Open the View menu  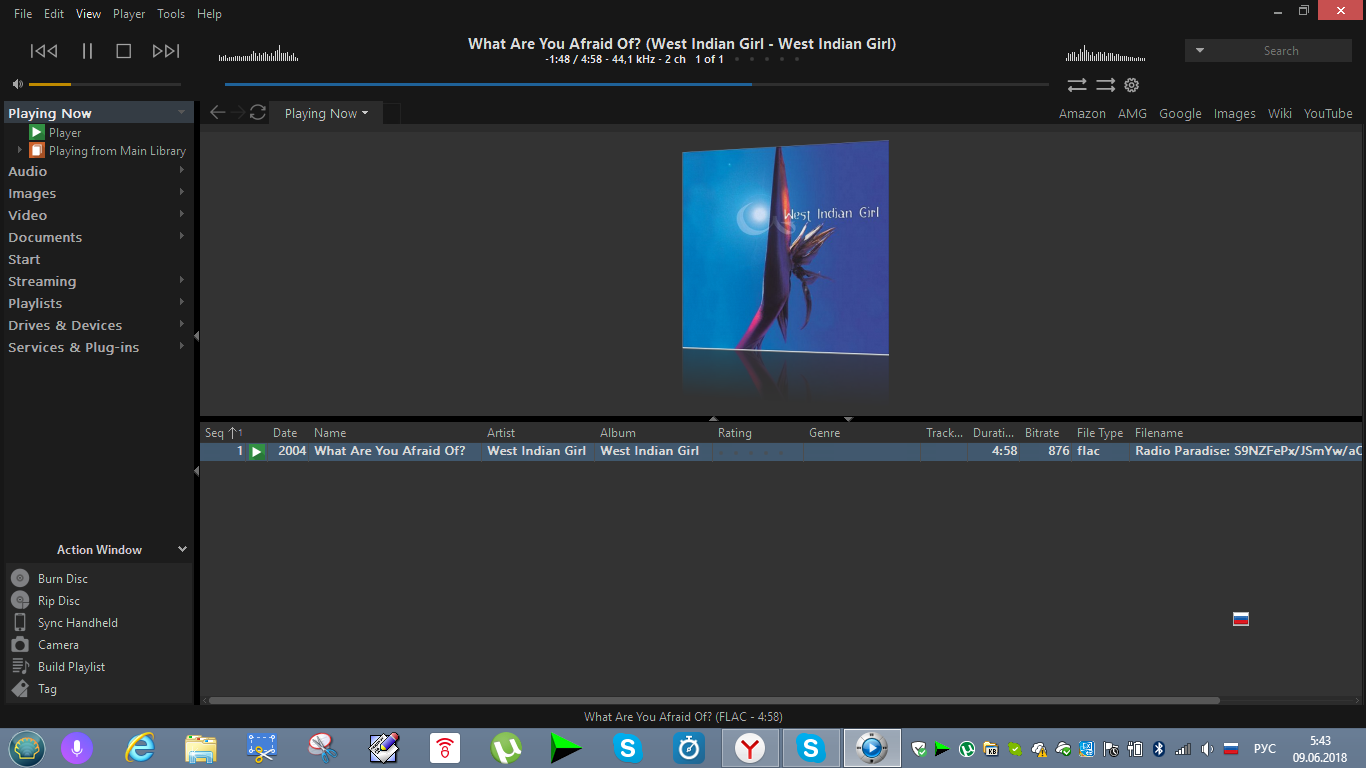[x=89, y=14]
